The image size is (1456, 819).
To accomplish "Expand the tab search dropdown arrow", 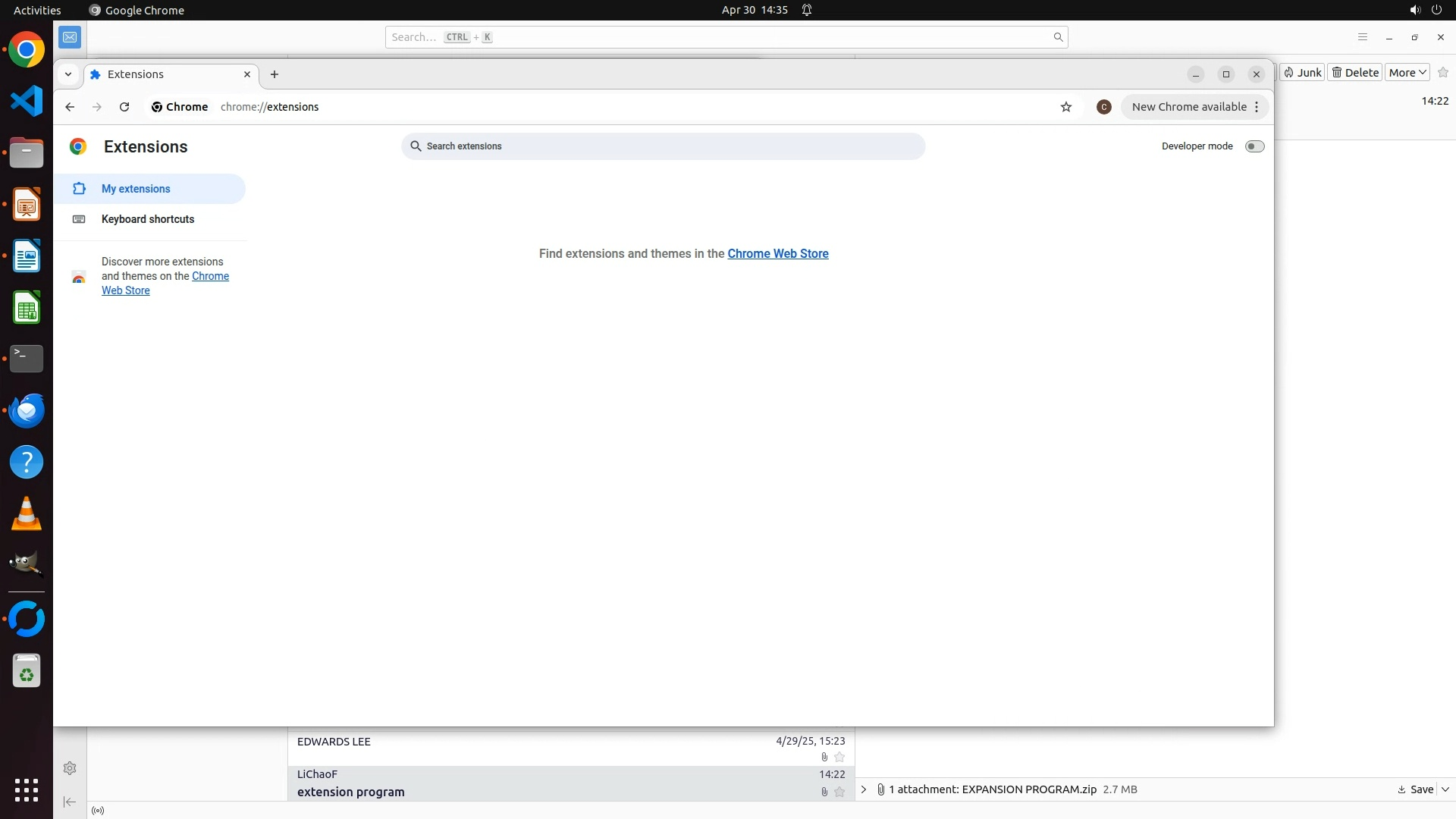I will coord(68,74).
